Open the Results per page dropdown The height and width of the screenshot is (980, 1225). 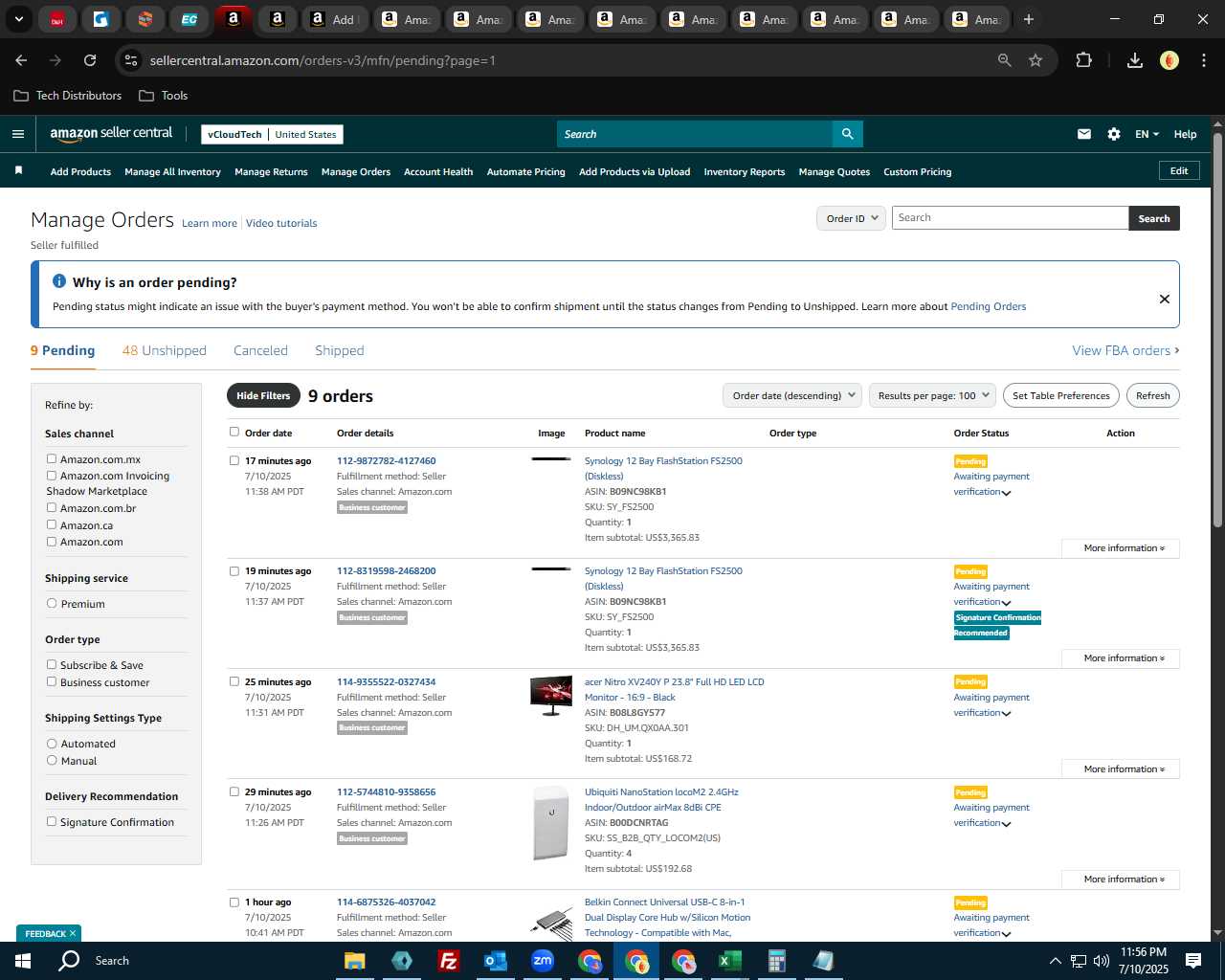tap(933, 395)
